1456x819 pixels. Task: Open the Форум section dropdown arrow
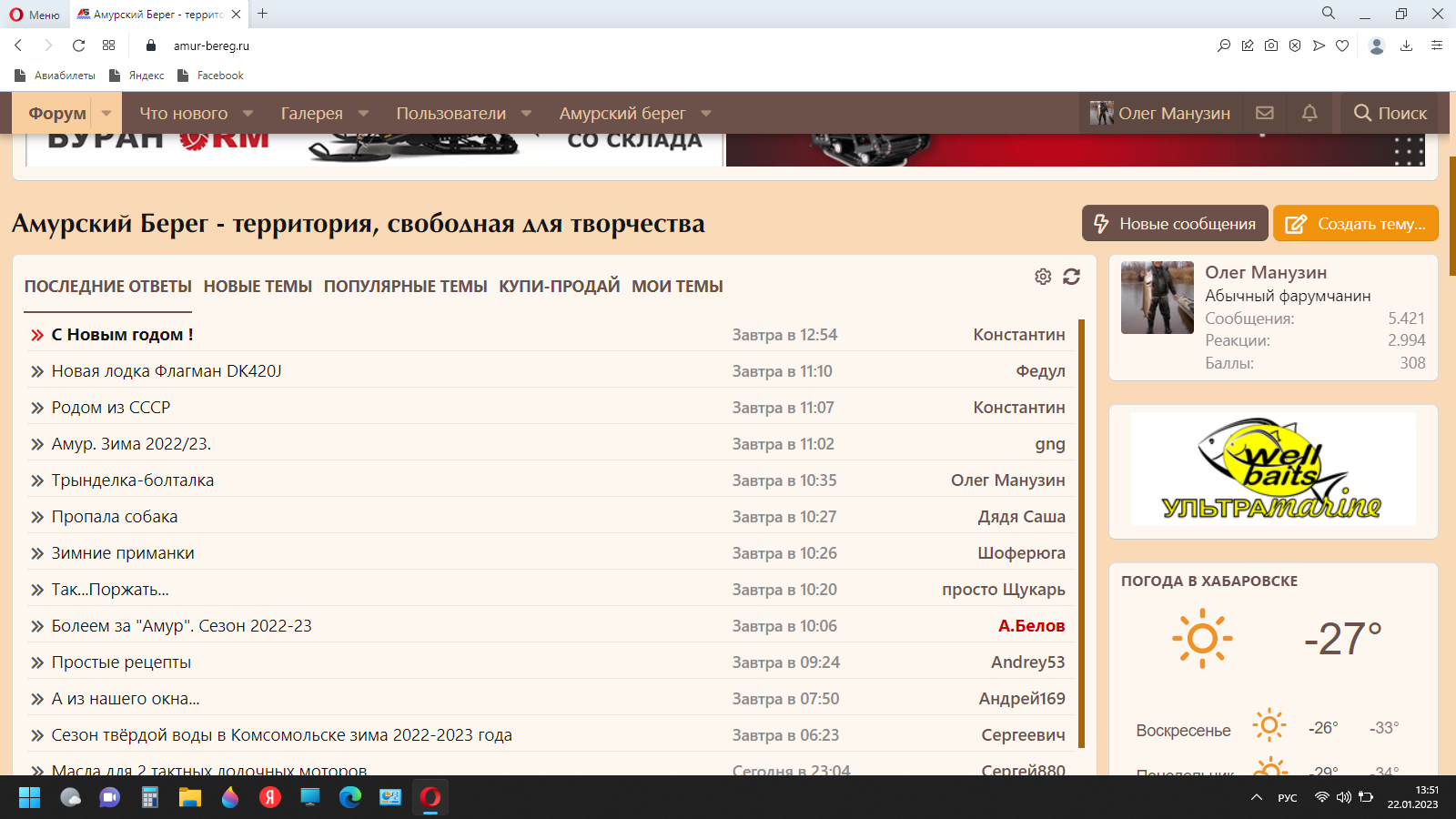[x=106, y=113]
